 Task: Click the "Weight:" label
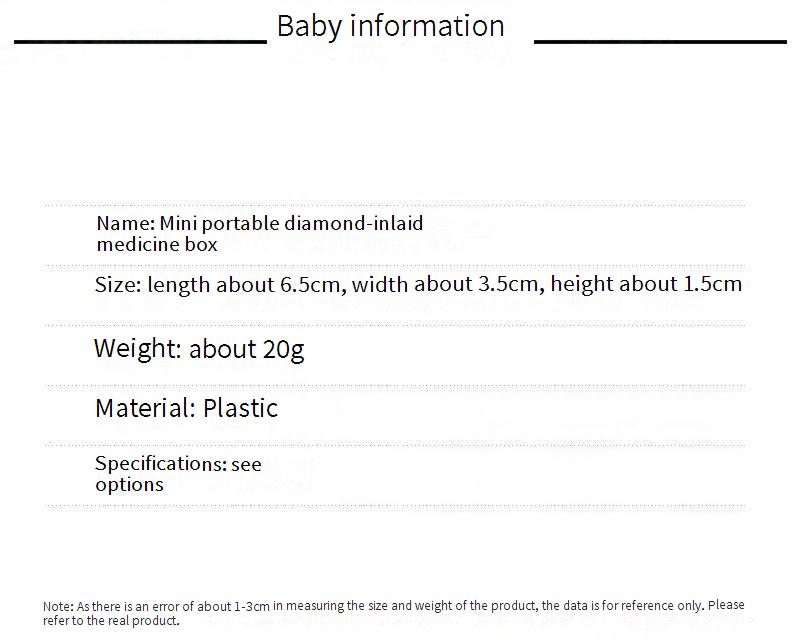pyautogui.click(x=137, y=349)
